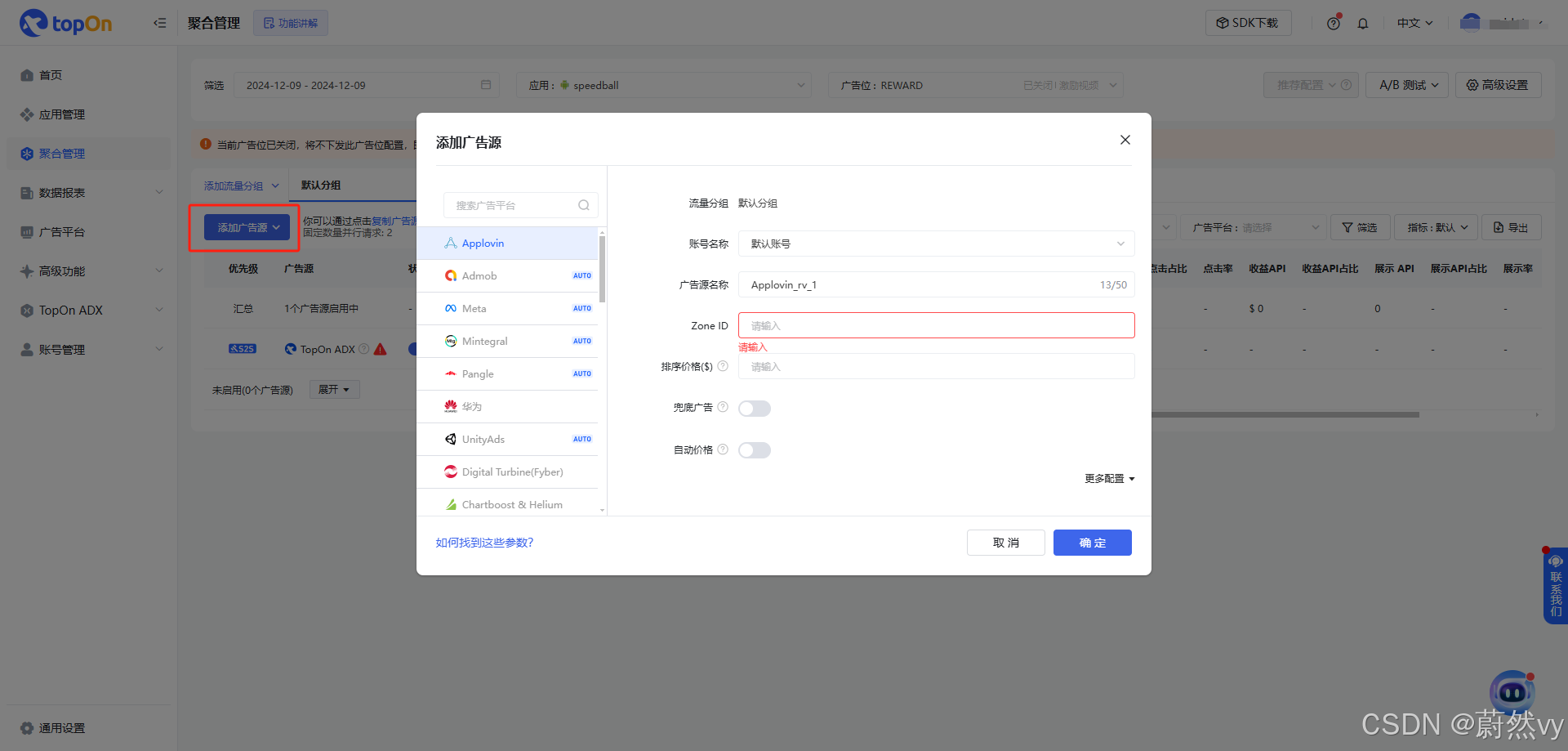1568x751 pixels.
Task: Collapse the sidebar menu icon
Action: point(159,23)
